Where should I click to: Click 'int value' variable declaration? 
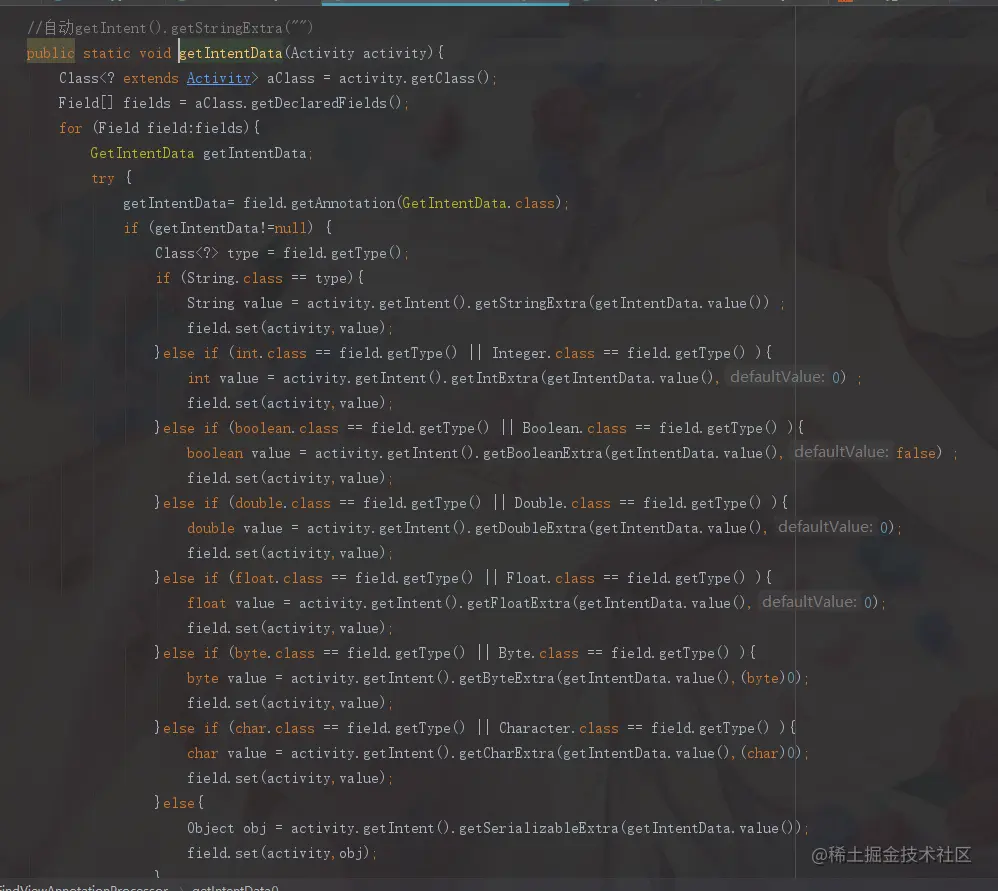(x=223, y=378)
